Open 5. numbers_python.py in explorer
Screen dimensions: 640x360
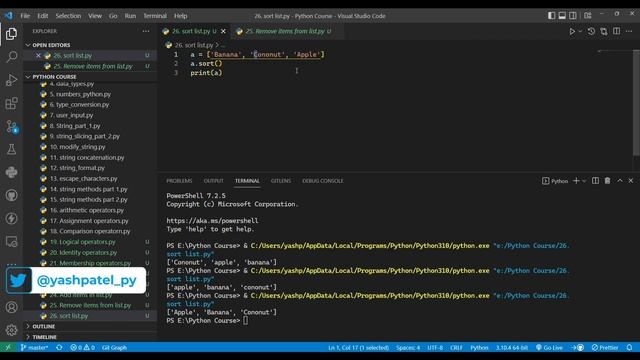point(80,94)
